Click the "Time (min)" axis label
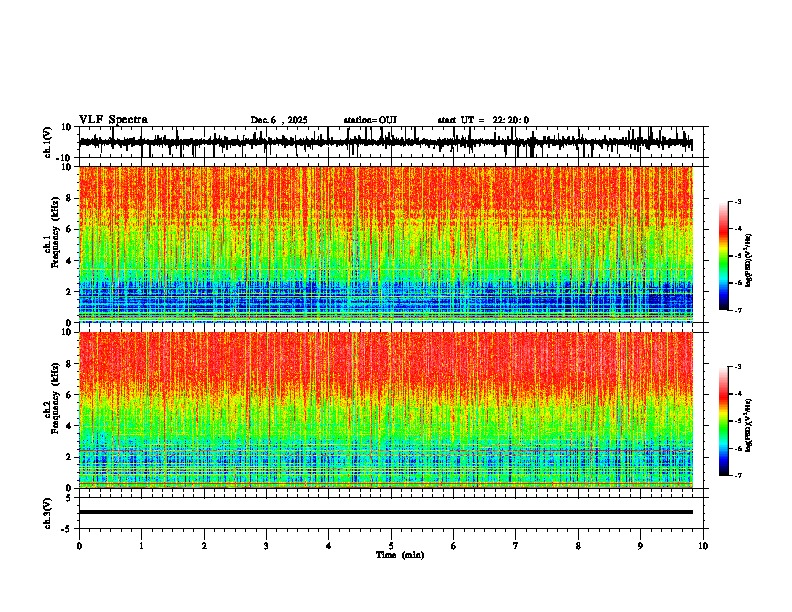This screenshot has width=792, height=612. tap(400, 555)
